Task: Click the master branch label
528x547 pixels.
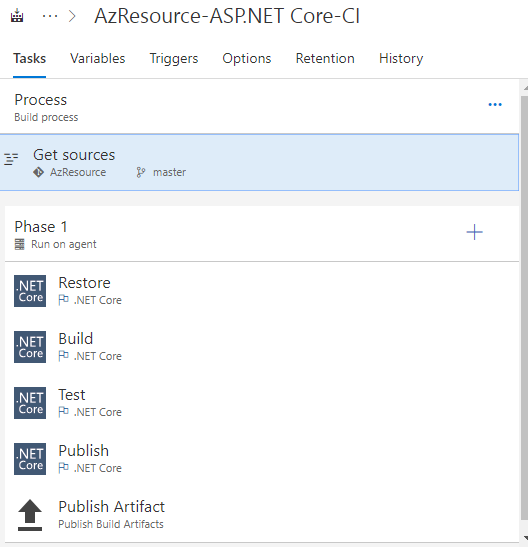Action: pos(169,172)
